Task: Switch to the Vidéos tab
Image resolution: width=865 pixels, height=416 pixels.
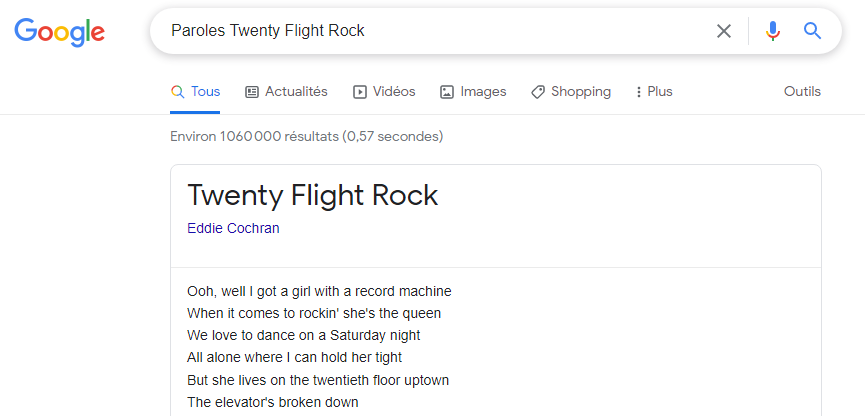Action: [394, 92]
